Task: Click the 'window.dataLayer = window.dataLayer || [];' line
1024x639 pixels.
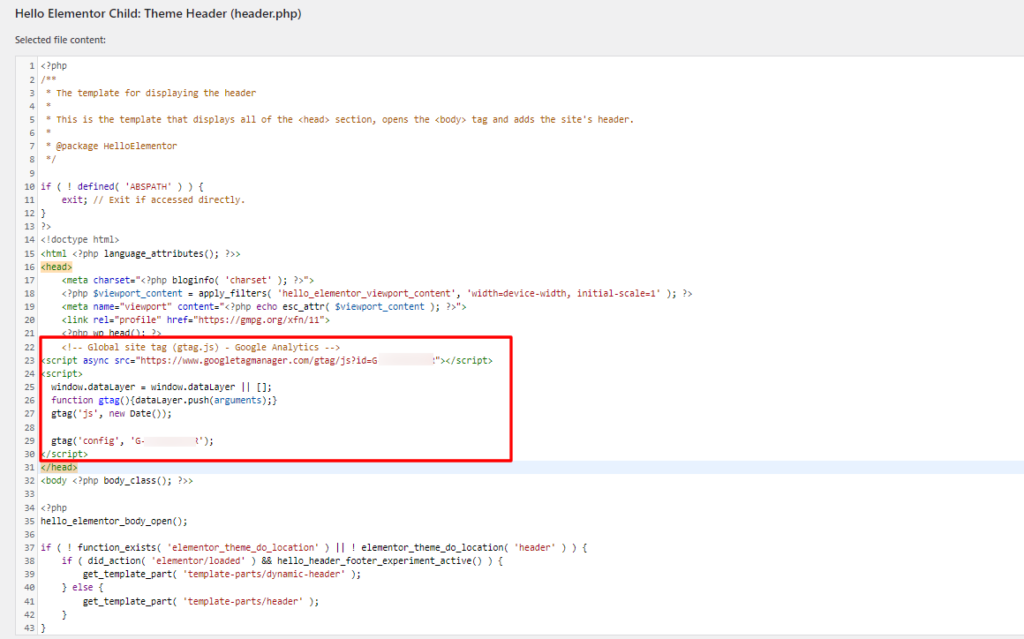Action: [x=161, y=387]
